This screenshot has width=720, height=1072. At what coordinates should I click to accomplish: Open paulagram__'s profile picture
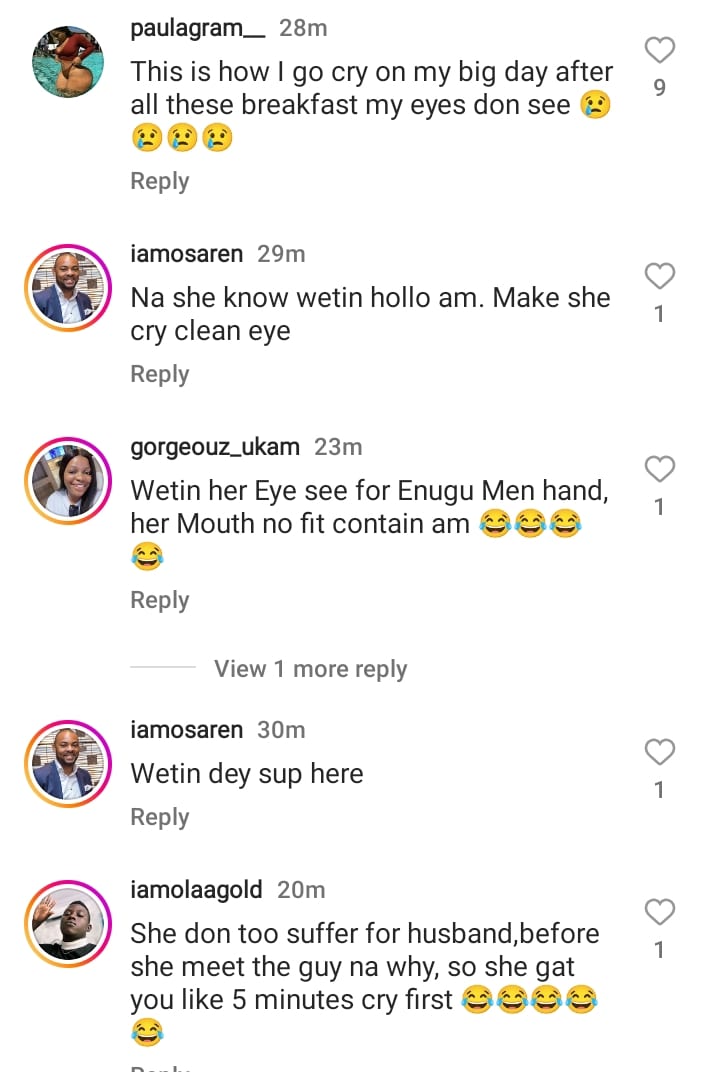pyautogui.click(x=68, y=62)
